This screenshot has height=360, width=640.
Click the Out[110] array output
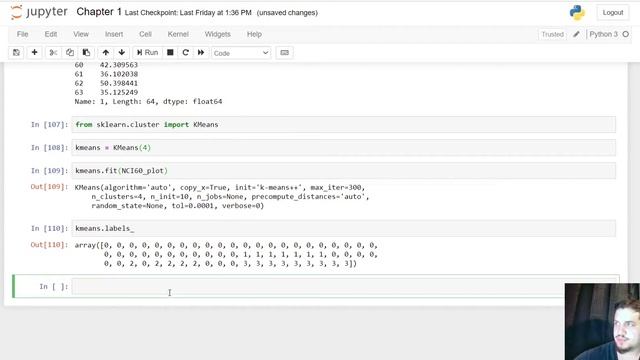click(226, 254)
